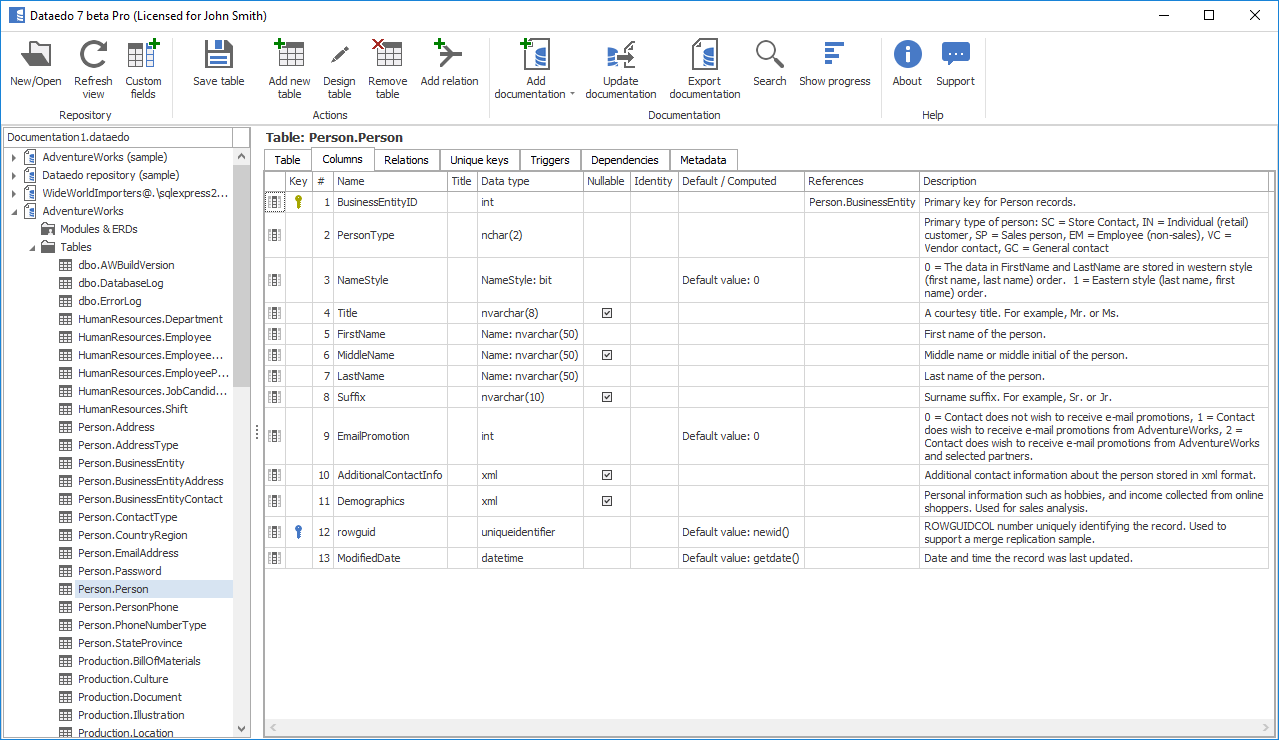The width and height of the screenshot is (1279, 740).
Task: Open Custom fields from the toolbar
Action: tap(143, 56)
